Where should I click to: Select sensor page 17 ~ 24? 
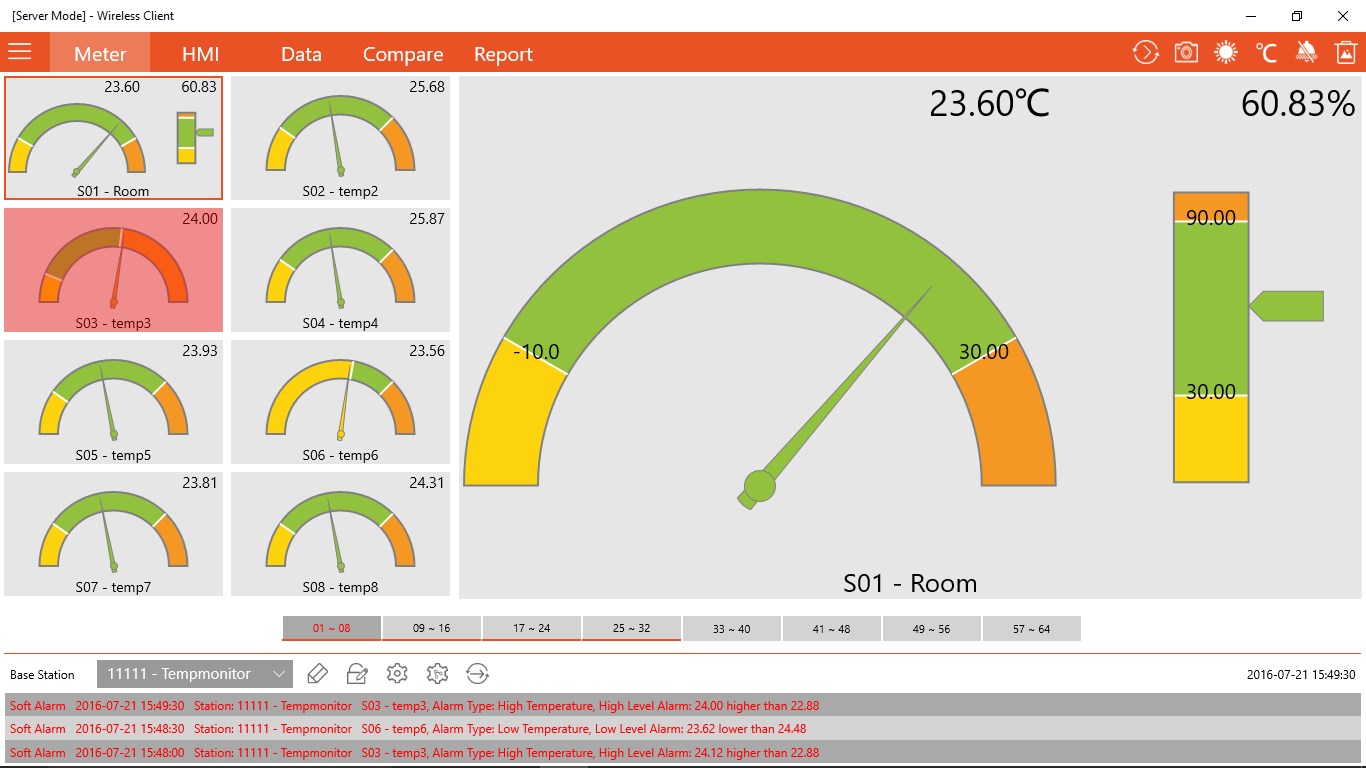coord(532,628)
